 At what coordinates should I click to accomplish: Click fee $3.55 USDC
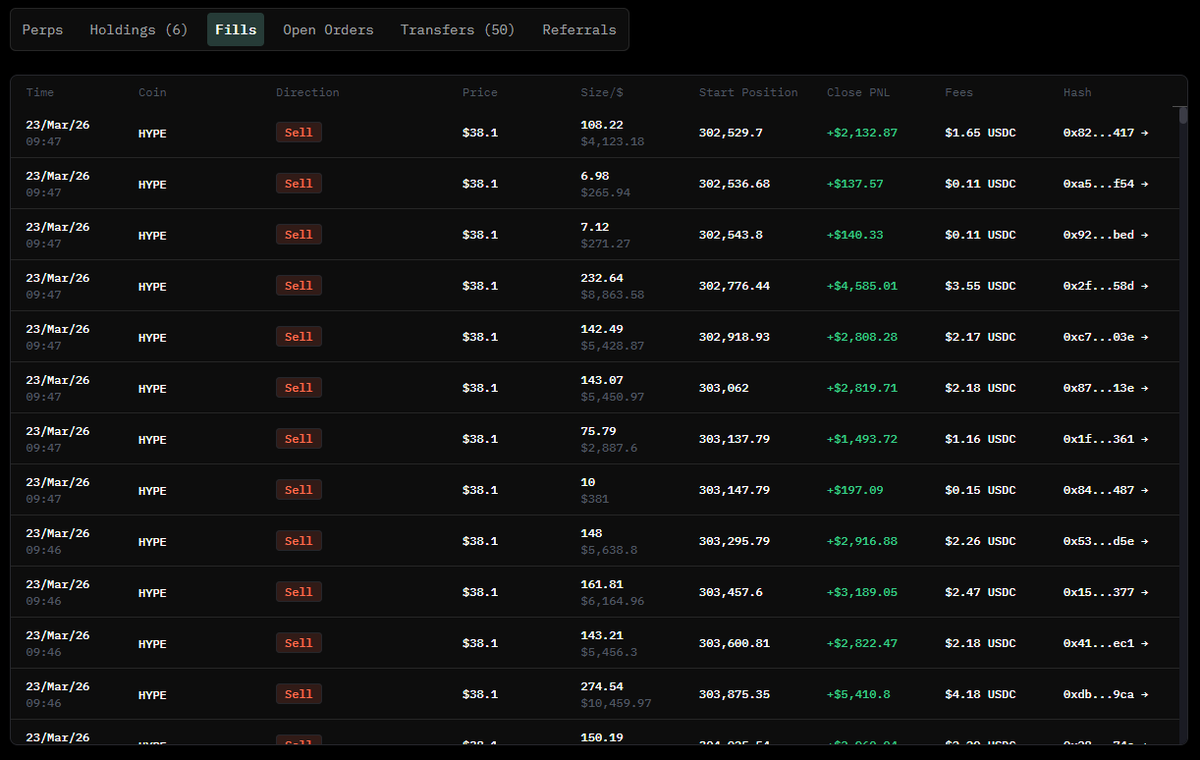point(980,286)
